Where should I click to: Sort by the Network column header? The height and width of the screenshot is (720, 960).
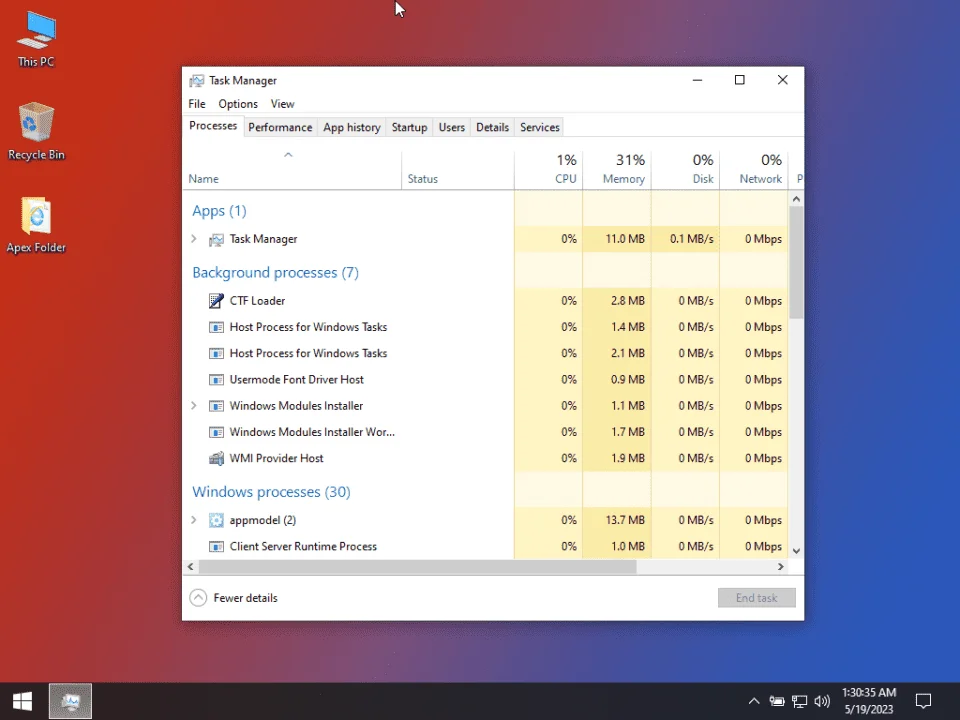tap(754, 170)
